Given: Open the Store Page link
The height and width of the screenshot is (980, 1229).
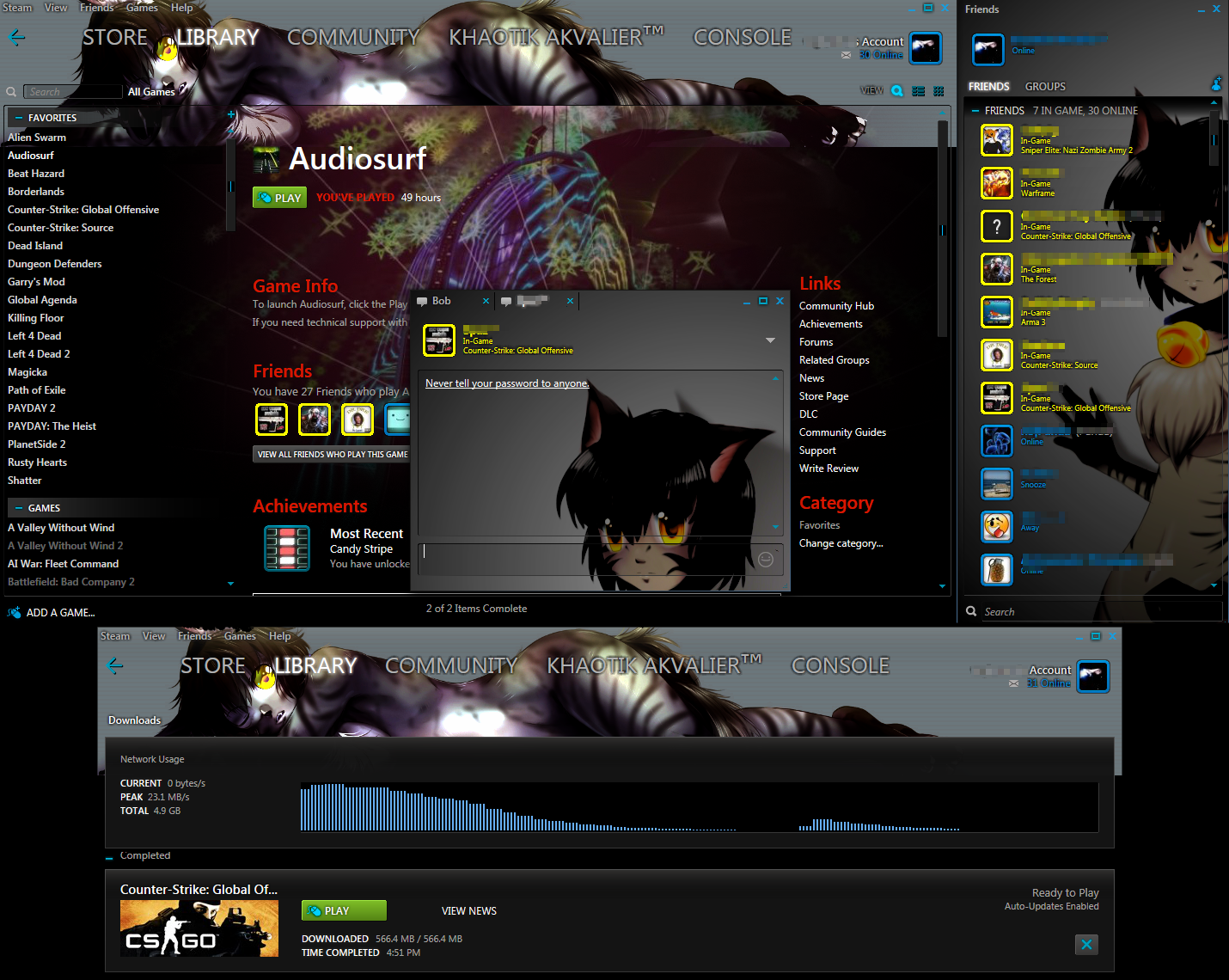Looking at the screenshot, I should pyautogui.click(x=823, y=396).
